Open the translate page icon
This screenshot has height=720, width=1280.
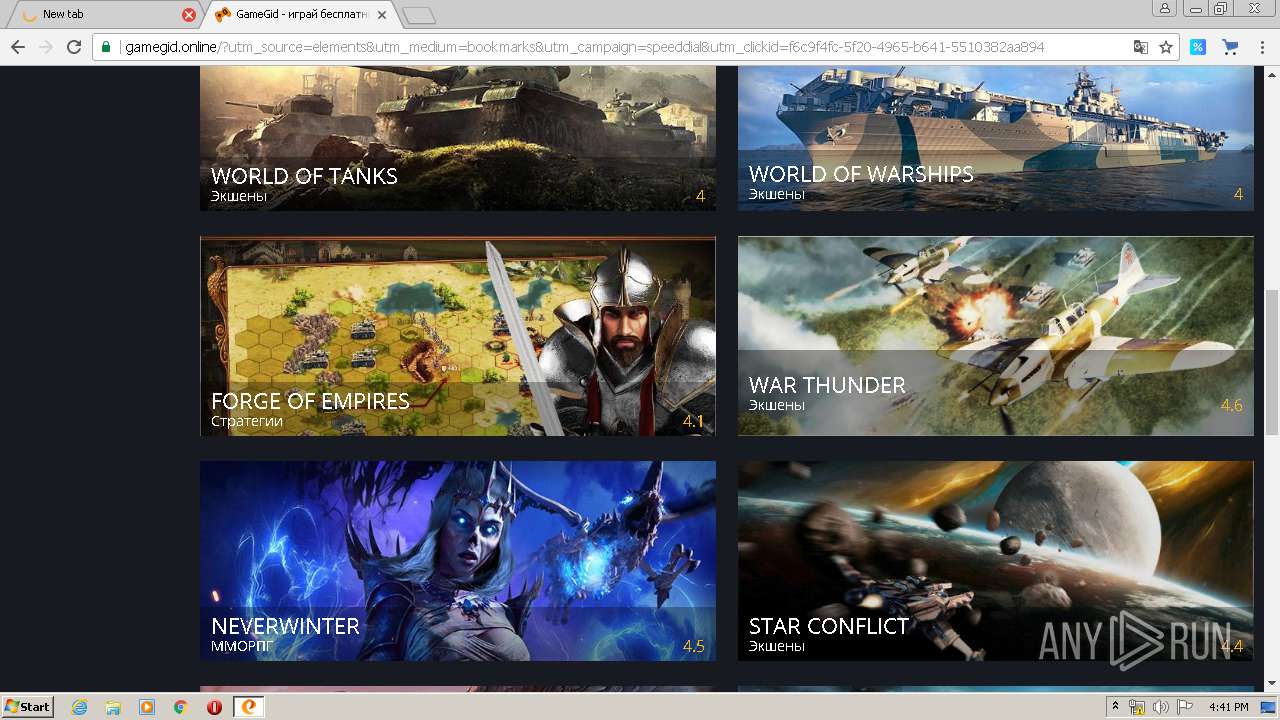coord(1141,47)
